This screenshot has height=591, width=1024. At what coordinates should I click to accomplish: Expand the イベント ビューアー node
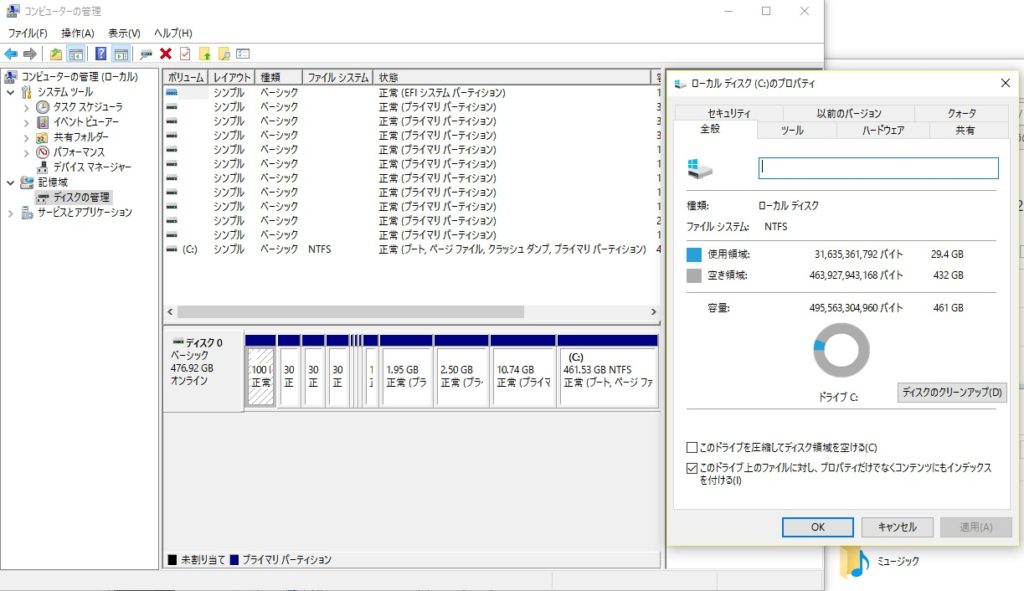point(26,122)
